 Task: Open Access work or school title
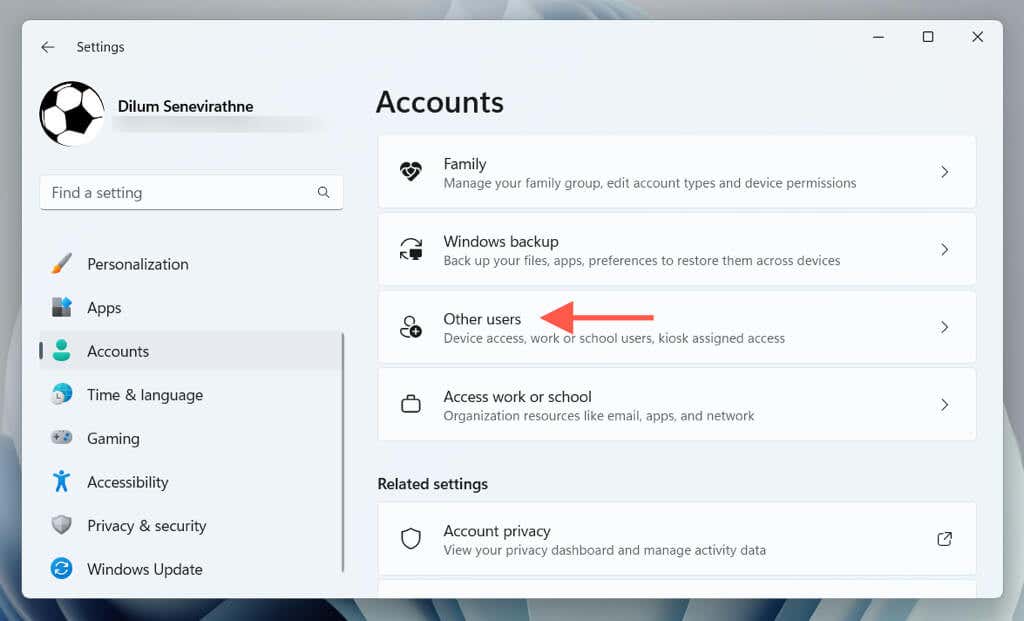517,396
